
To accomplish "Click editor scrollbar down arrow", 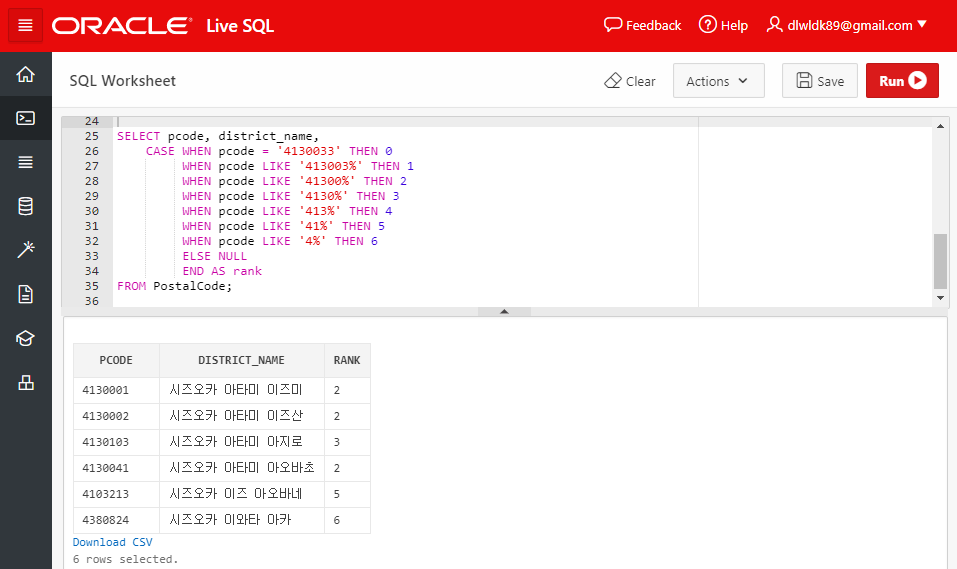I will tap(940, 298).
